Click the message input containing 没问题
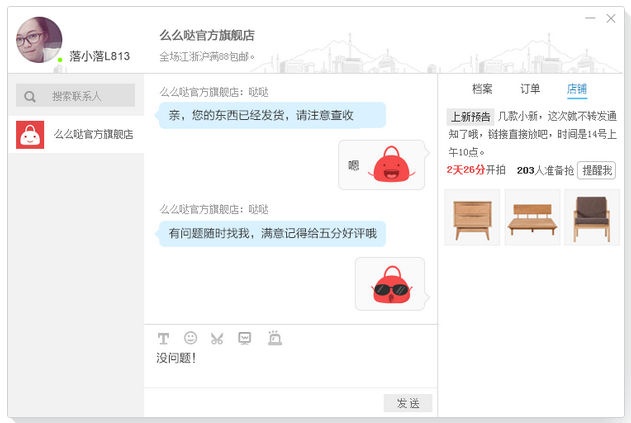 tap(291, 368)
